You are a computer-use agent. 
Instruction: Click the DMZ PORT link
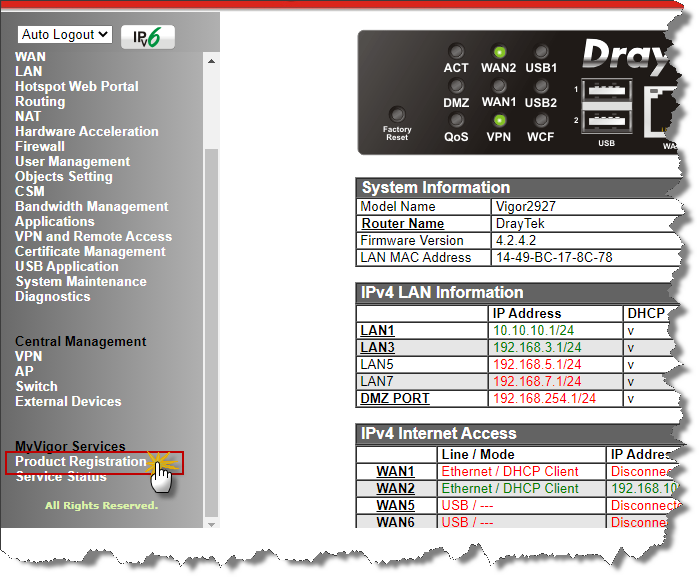pyautogui.click(x=395, y=398)
